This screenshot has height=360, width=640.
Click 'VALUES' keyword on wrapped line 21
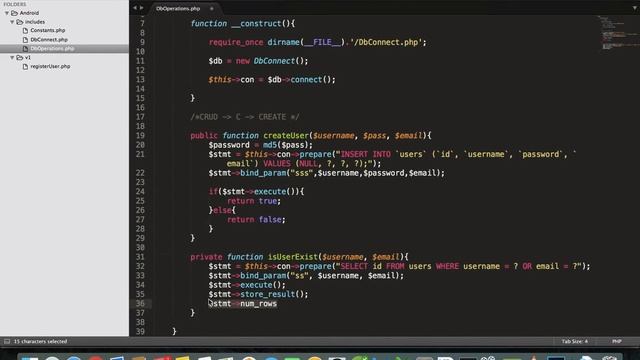(277, 164)
